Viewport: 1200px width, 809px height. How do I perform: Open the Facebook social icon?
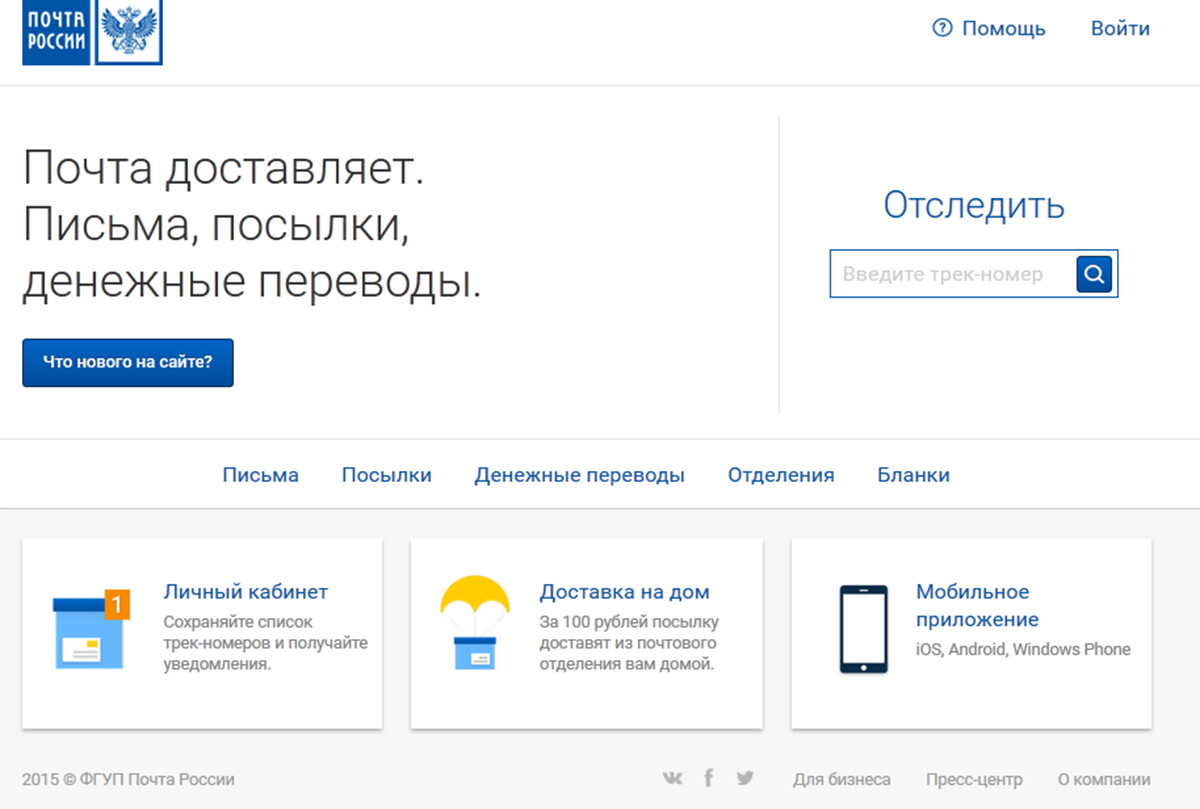[x=708, y=778]
